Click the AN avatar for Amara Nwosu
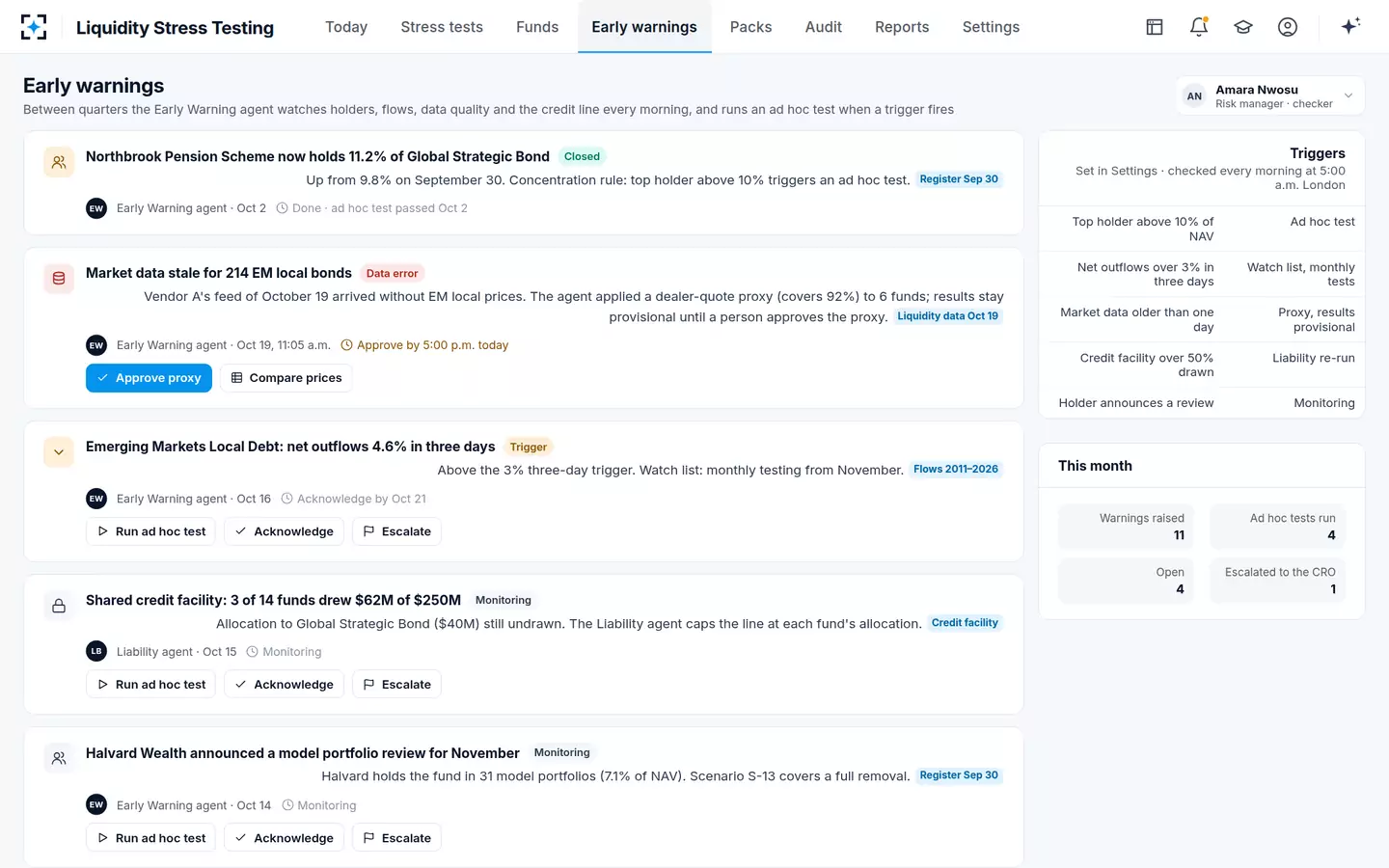Image resolution: width=1389 pixels, height=868 pixels. [x=1194, y=96]
